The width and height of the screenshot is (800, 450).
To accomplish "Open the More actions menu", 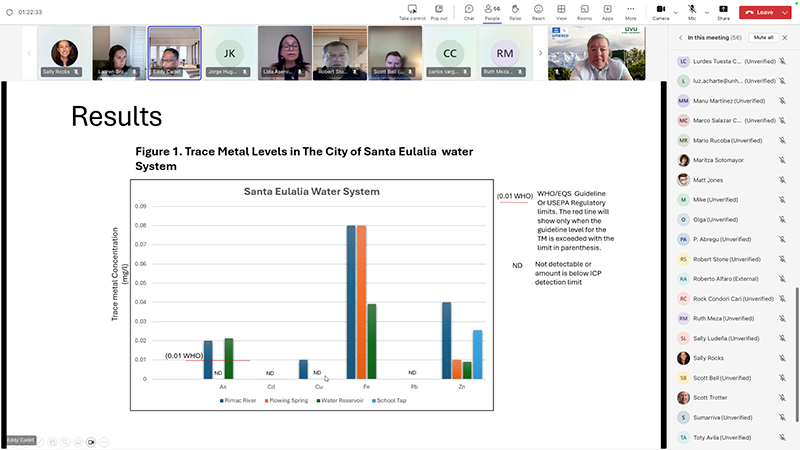I will 630,11.
